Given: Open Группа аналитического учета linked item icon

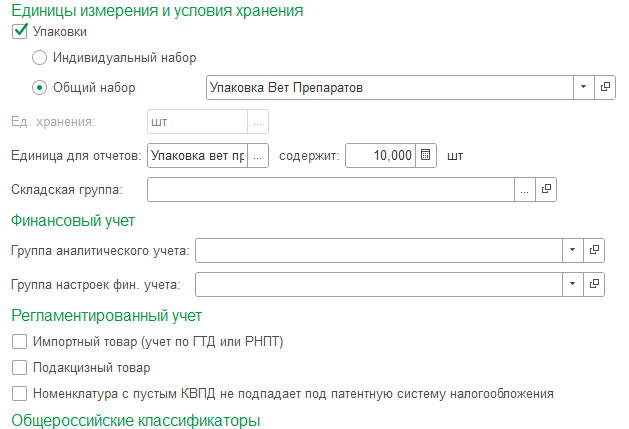Looking at the screenshot, I should pos(593,250).
